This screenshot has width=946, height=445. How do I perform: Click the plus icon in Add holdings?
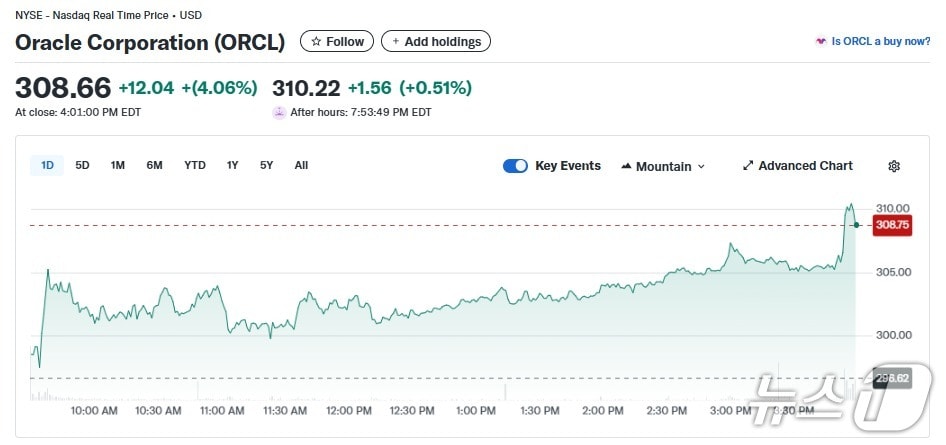tap(395, 42)
